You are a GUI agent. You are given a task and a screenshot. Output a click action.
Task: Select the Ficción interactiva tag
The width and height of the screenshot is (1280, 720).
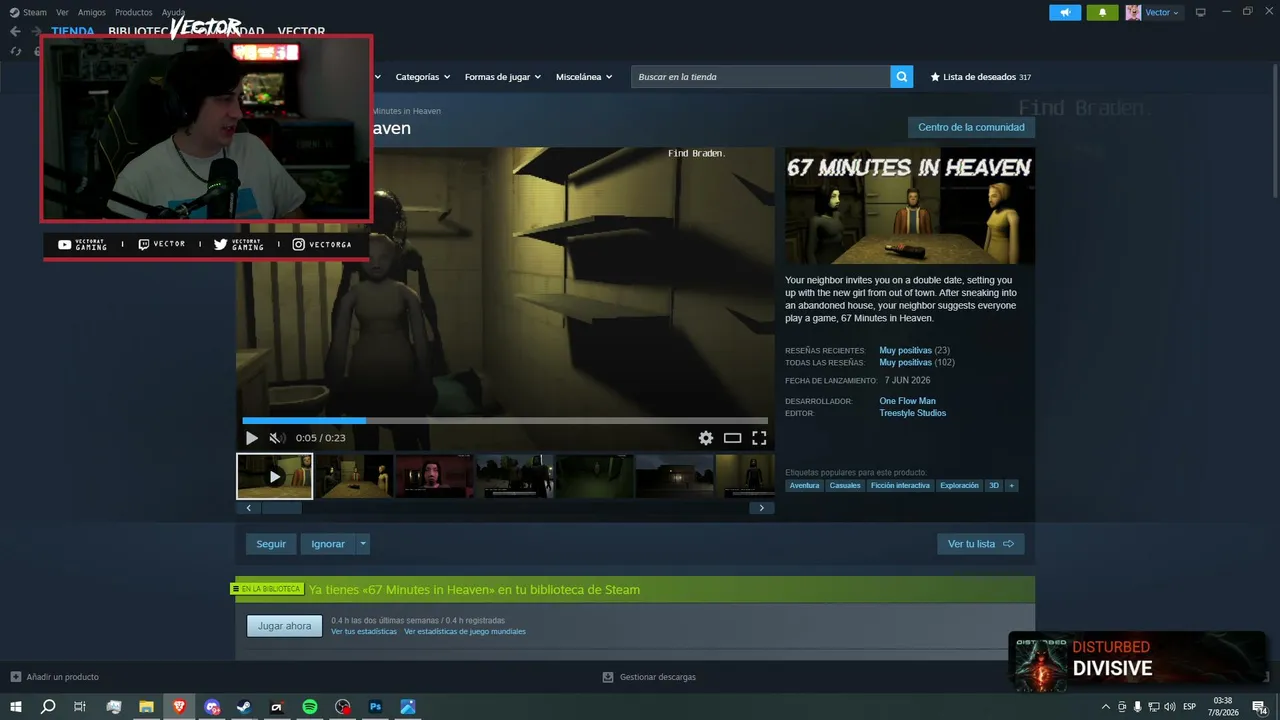click(x=900, y=486)
